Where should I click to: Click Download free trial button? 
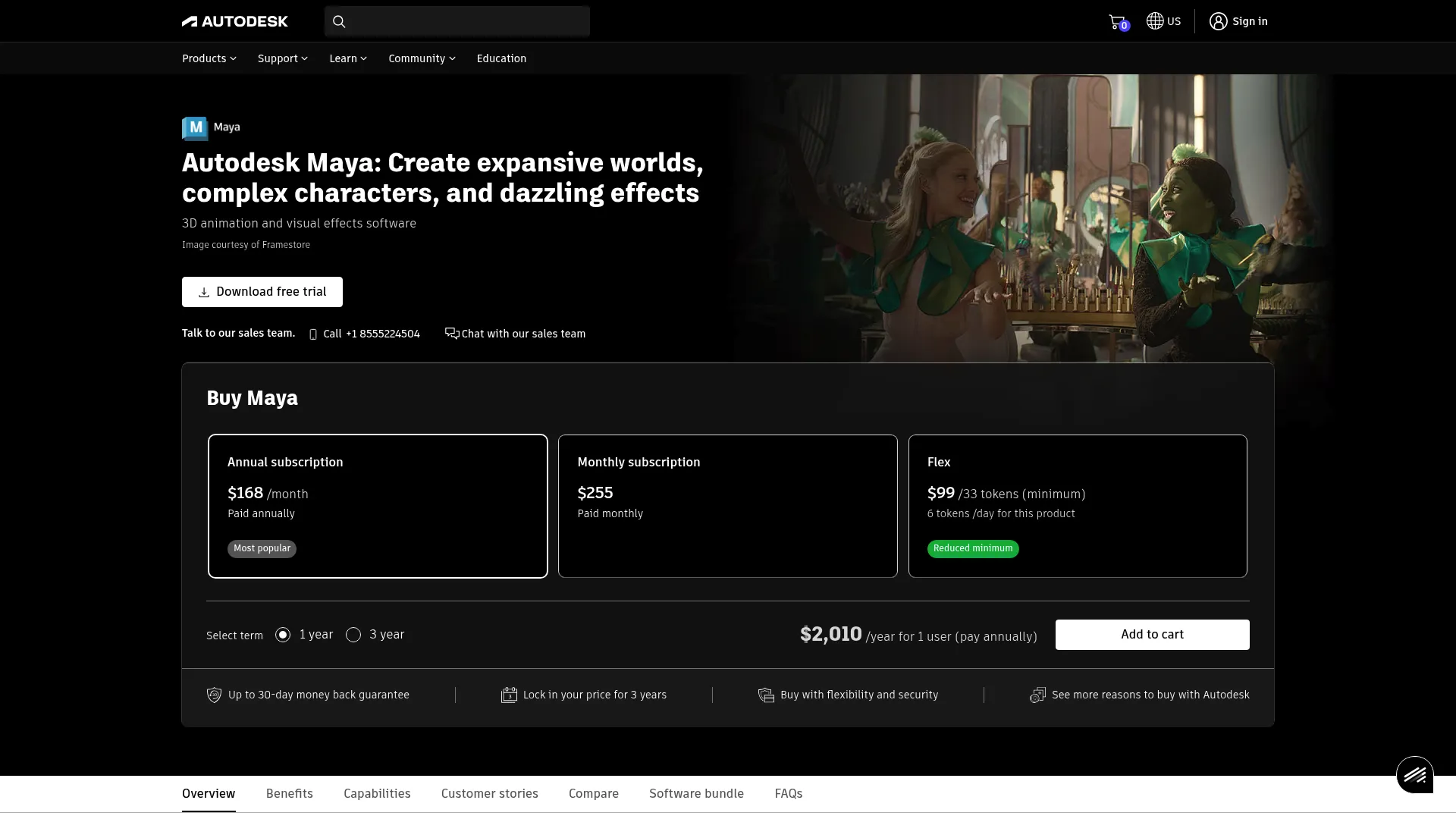(262, 292)
